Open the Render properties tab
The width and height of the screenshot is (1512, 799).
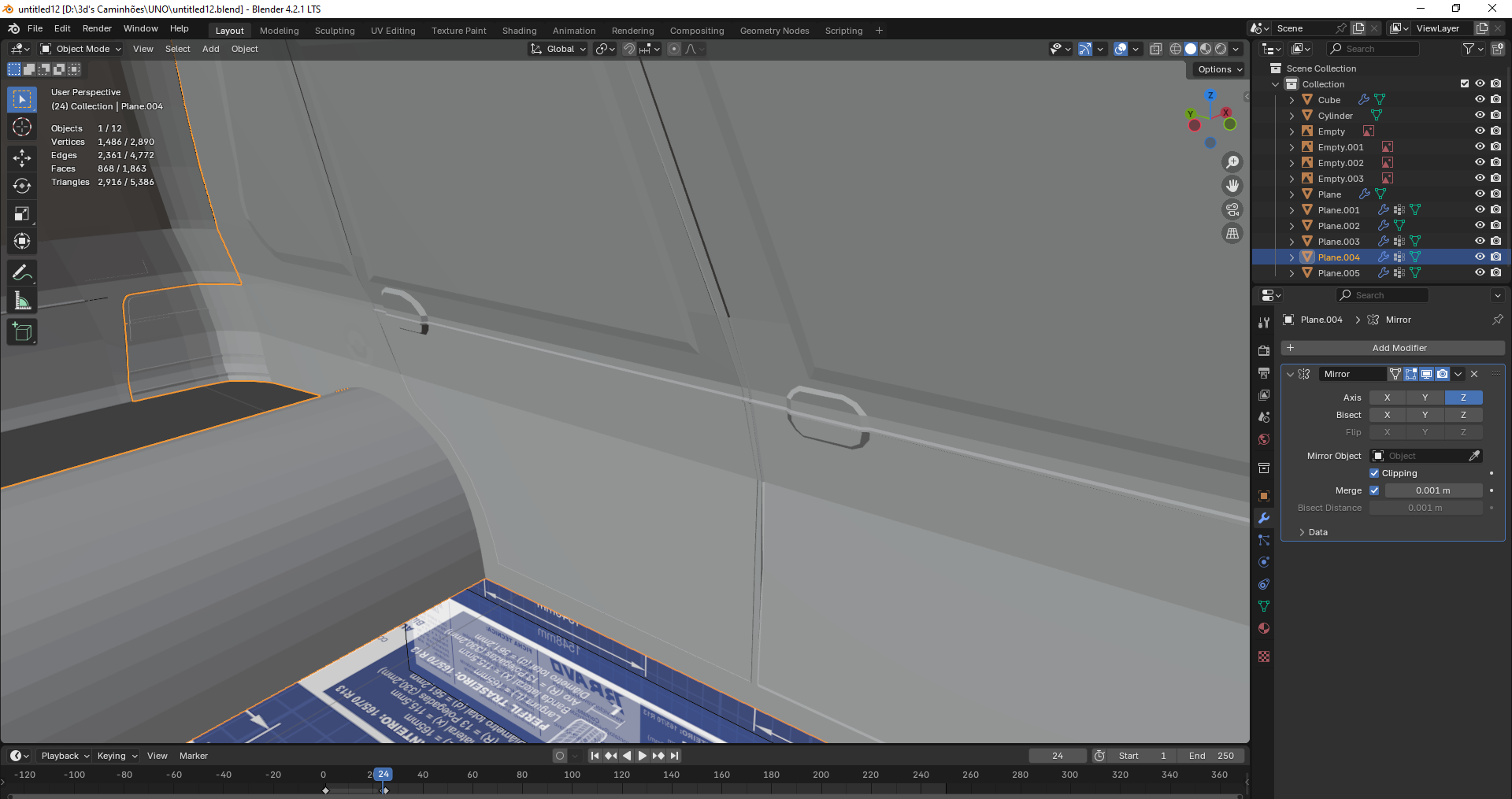(1264, 351)
